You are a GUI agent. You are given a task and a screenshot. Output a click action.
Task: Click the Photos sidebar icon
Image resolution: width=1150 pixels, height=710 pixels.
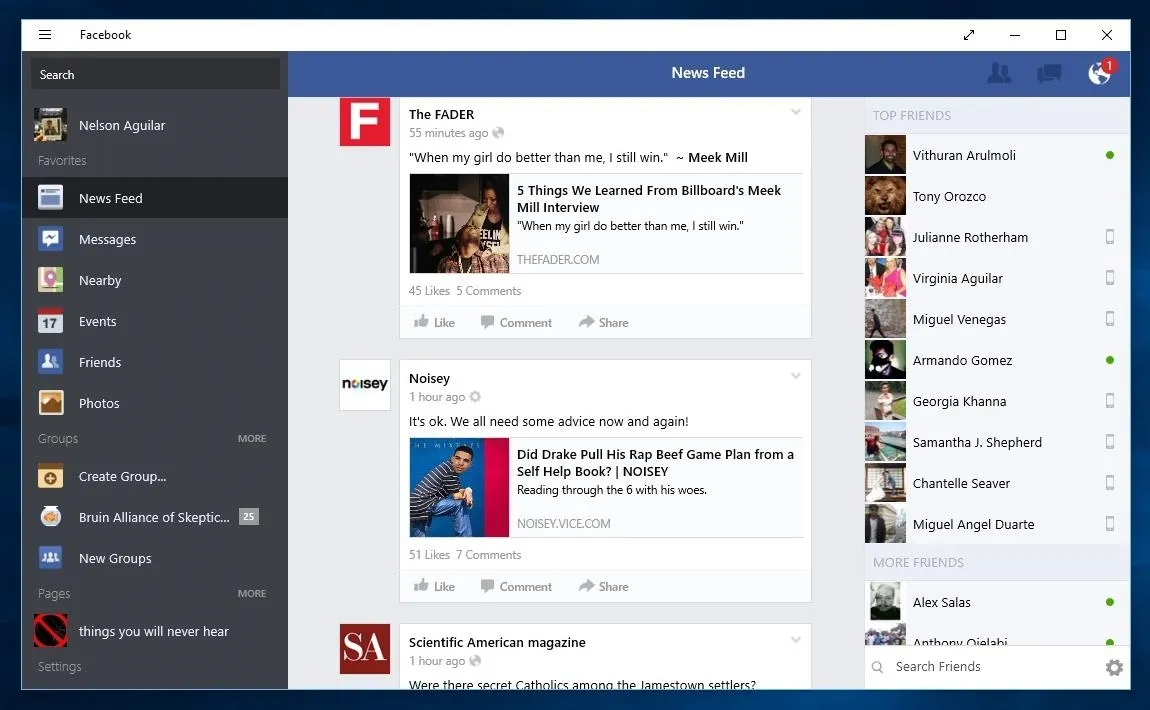[x=51, y=403]
